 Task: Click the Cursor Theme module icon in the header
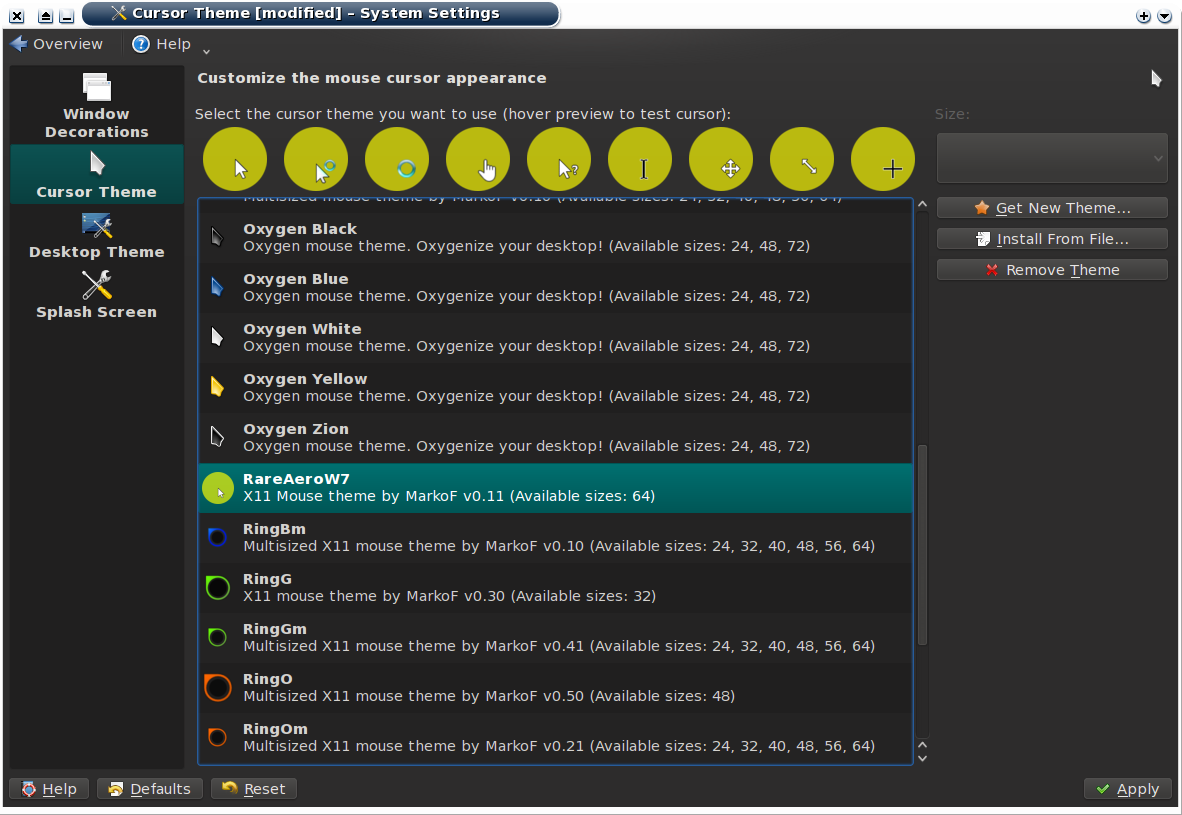coord(1156,78)
